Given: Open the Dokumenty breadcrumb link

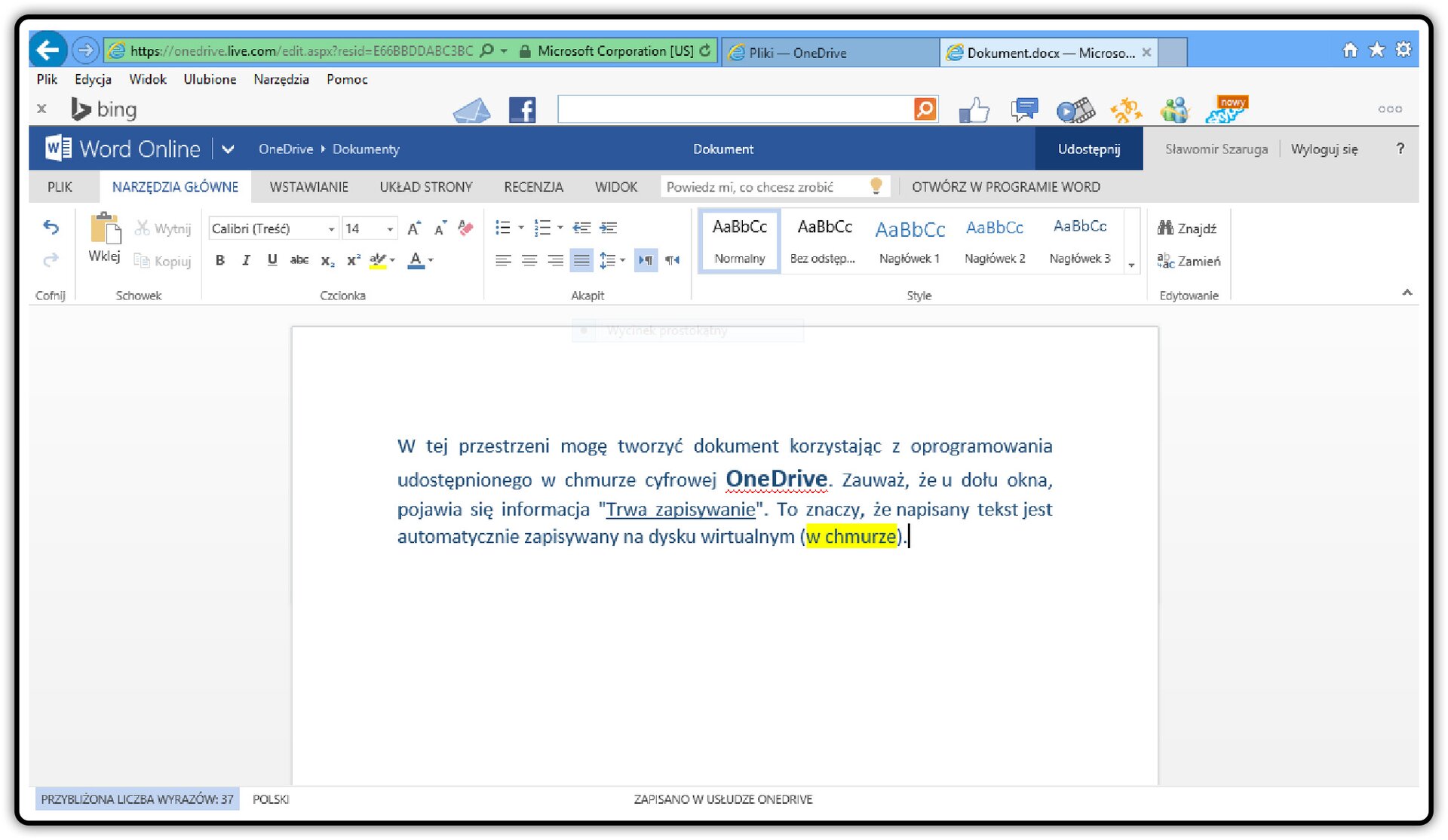Looking at the screenshot, I should [x=366, y=149].
